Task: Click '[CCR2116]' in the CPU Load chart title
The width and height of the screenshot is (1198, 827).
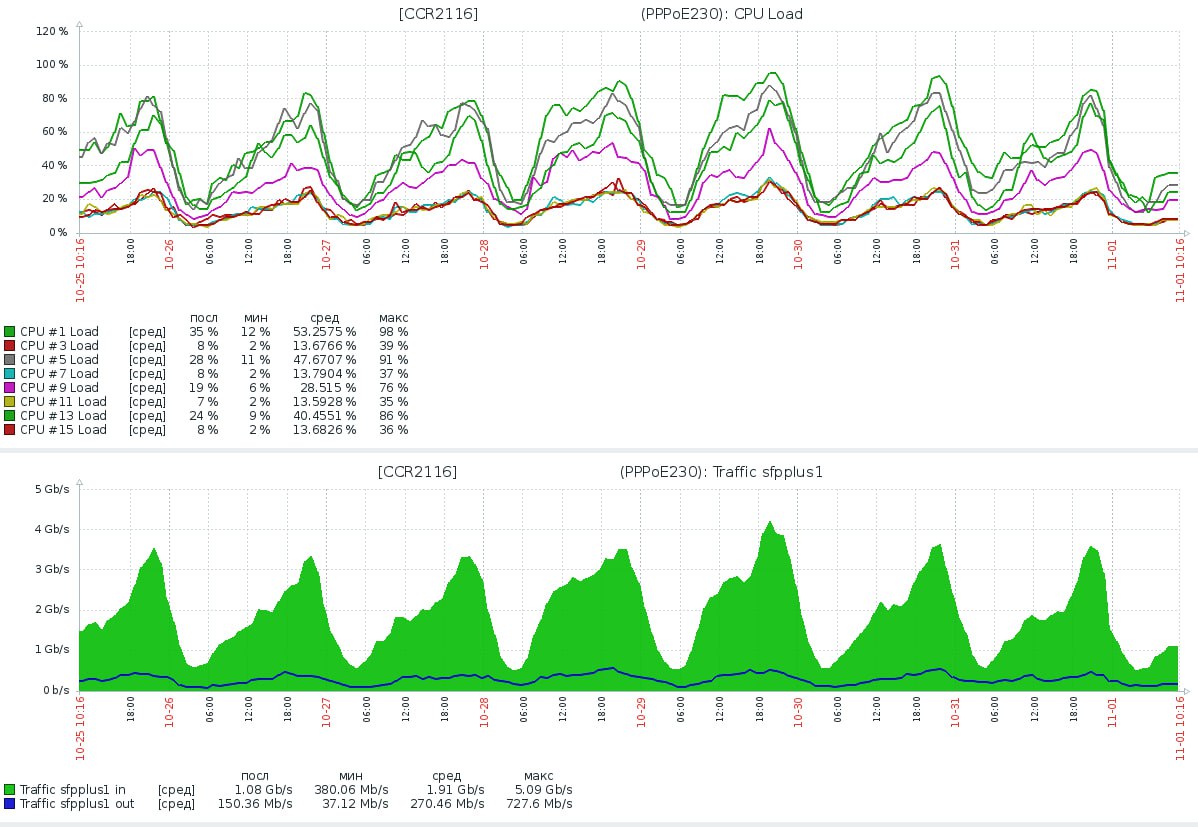Action: [439, 14]
